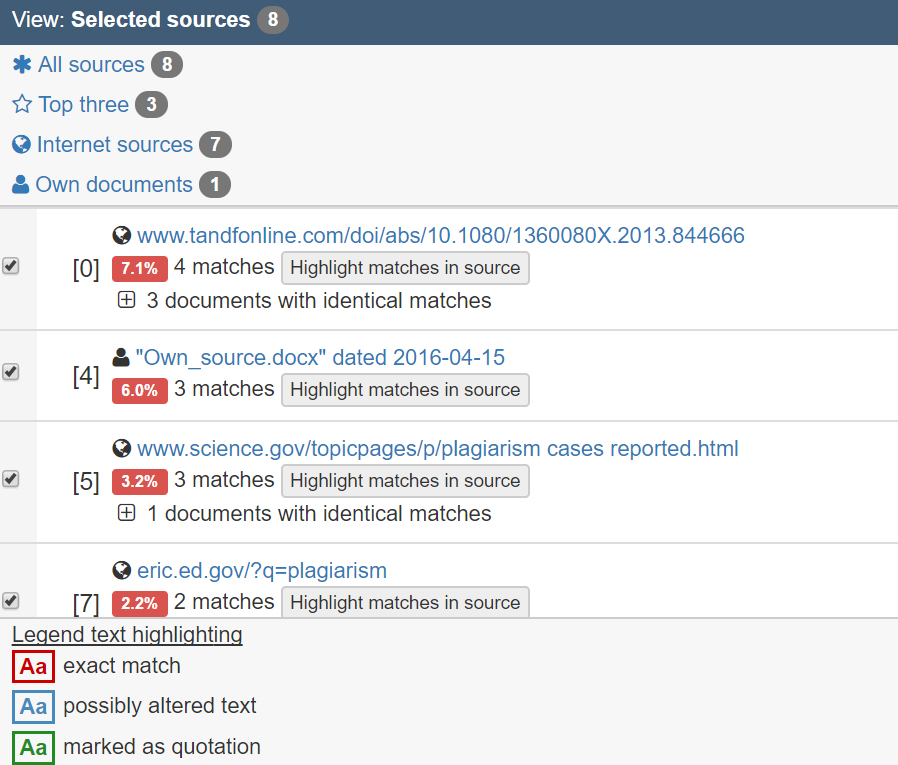This screenshot has width=898, height=765.
Task: Click the globe icon before tandfonline link
Action: click(x=121, y=235)
